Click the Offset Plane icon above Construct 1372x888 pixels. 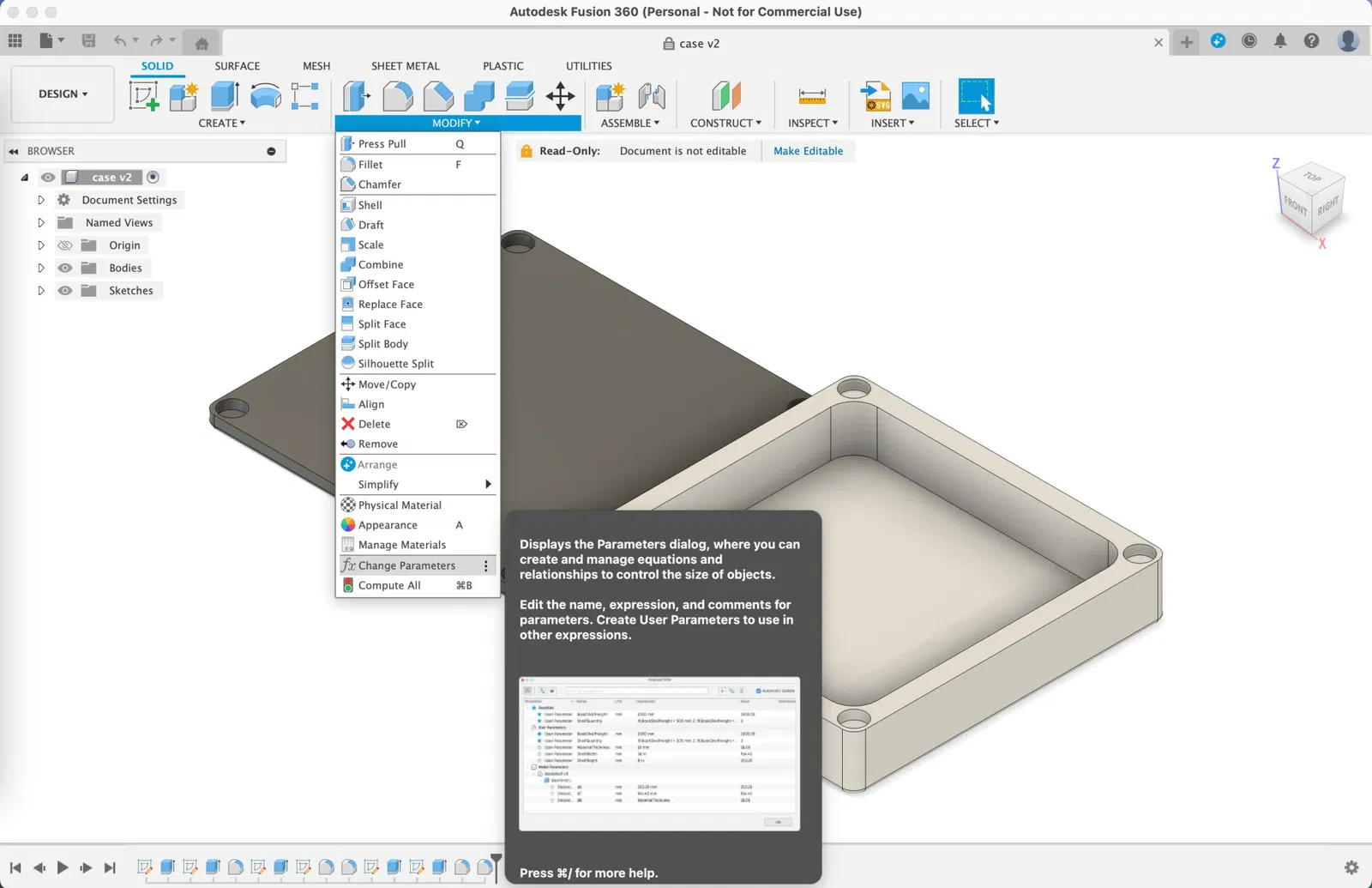pyautogui.click(x=725, y=96)
